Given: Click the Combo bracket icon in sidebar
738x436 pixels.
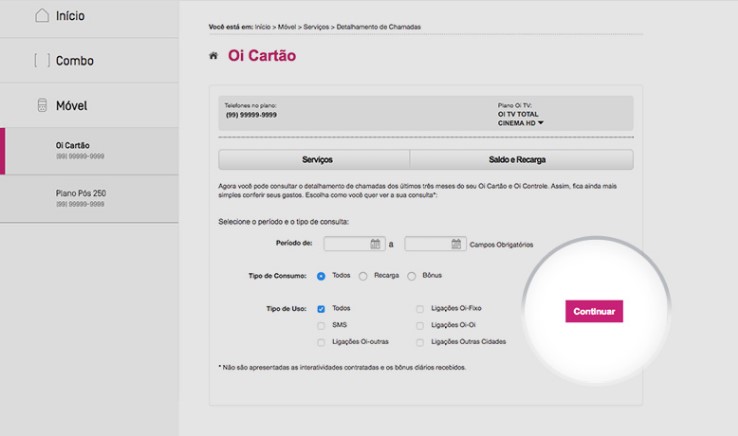Looking at the screenshot, I should [x=42, y=60].
